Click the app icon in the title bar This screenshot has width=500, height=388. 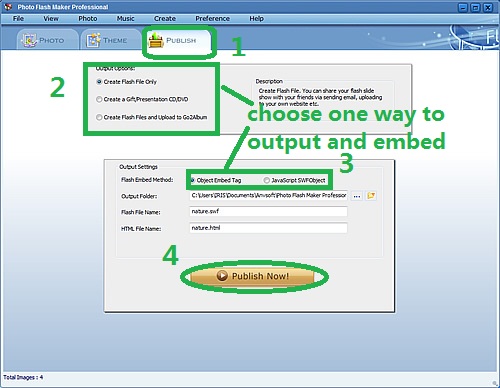coord(8,7)
